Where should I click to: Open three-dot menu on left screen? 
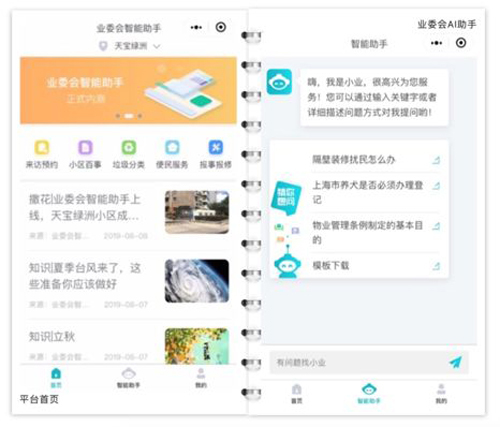tap(196, 27)
